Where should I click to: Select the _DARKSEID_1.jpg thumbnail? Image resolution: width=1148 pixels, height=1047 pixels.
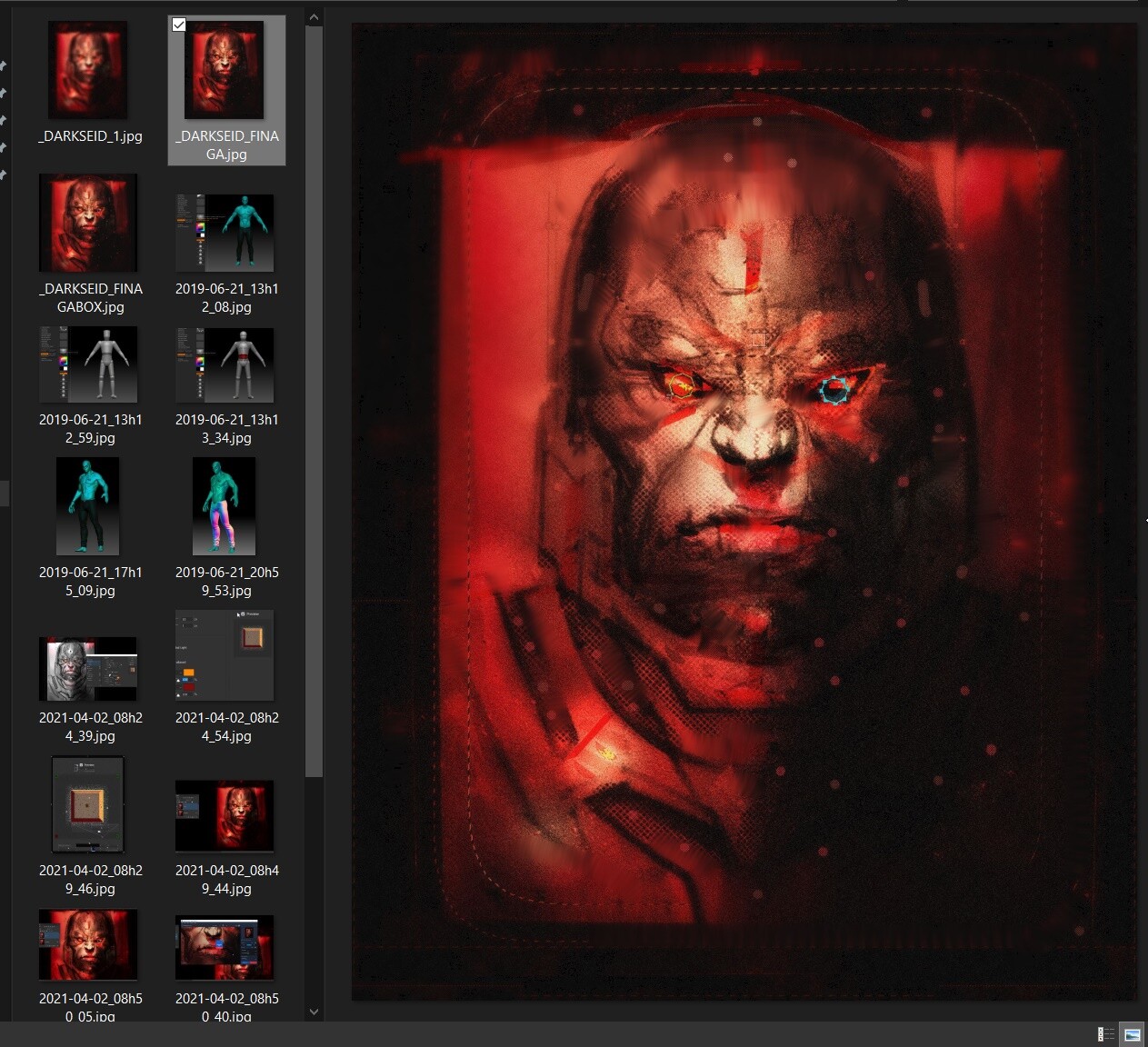[88, 70]
